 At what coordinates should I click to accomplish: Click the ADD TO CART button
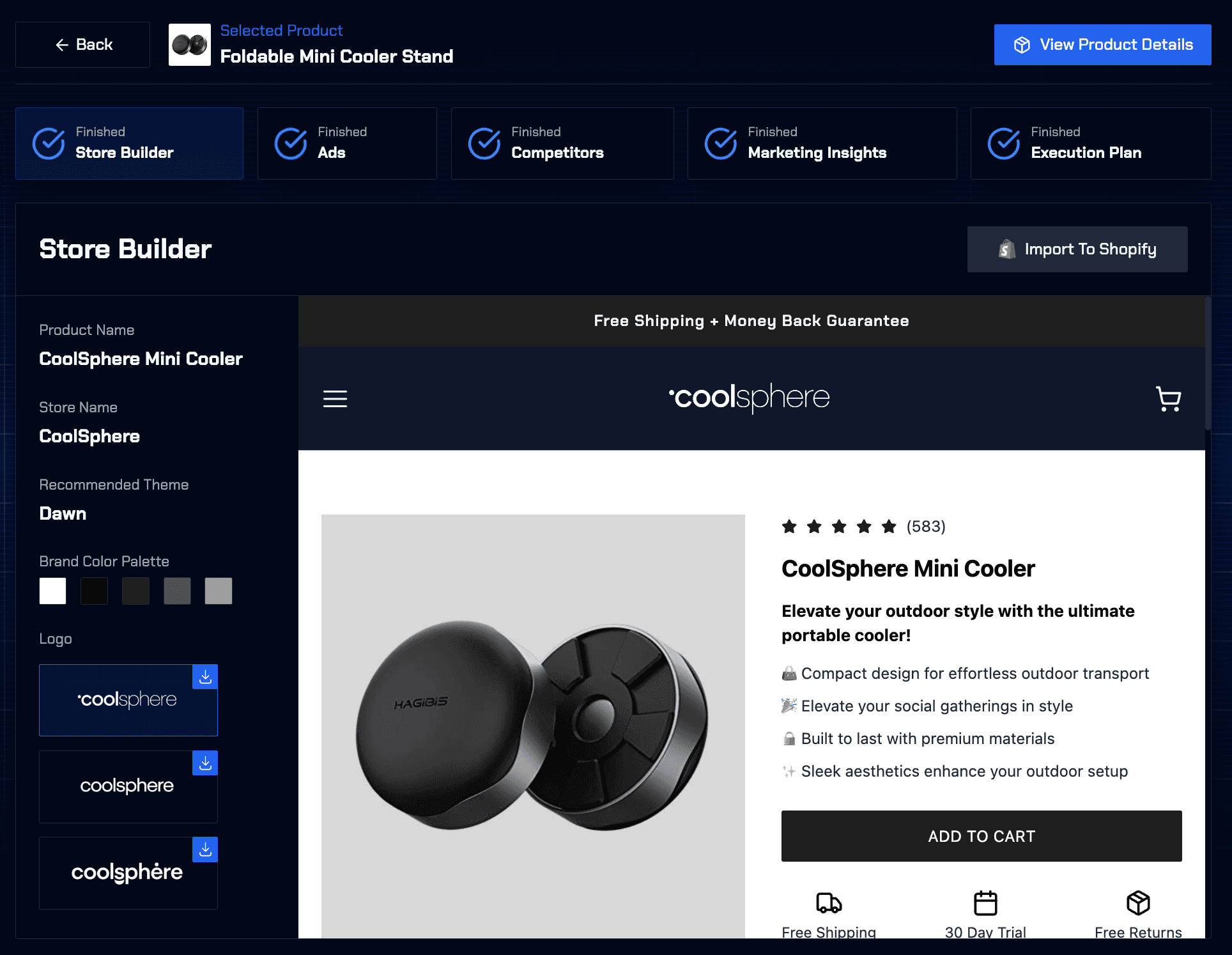click(981, 836)
